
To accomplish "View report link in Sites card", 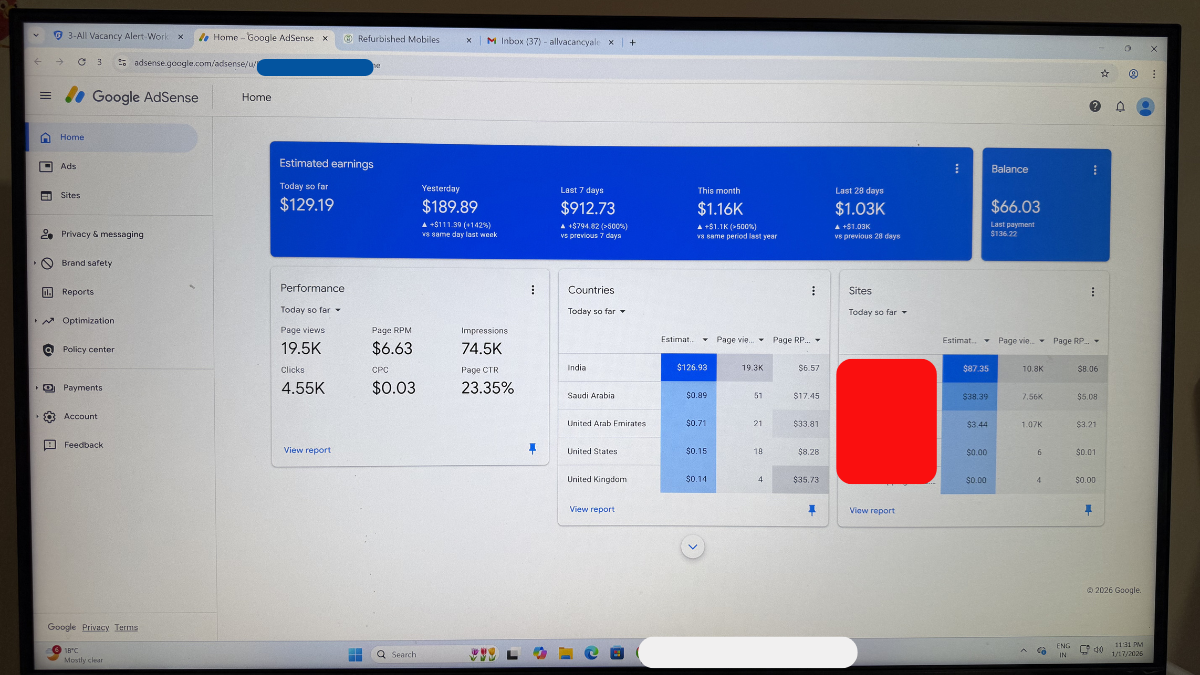I will click(872, 510).
